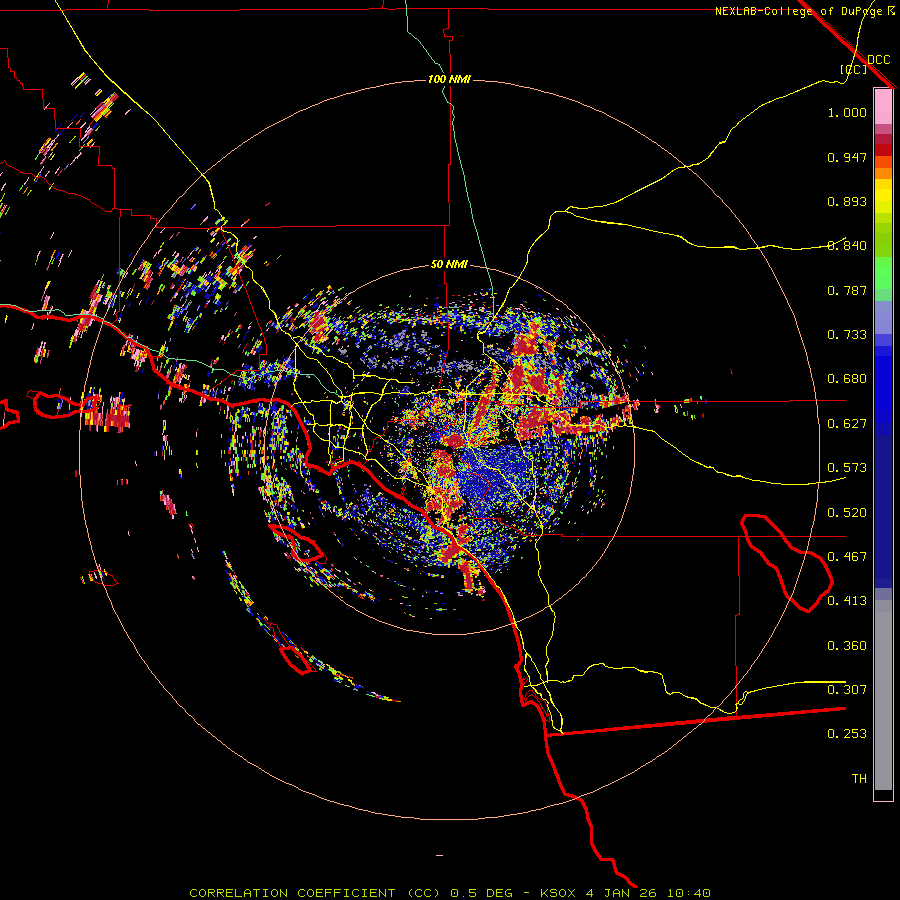Click the 0.253 scale value
Screen dimensions: 900x900
847,734
